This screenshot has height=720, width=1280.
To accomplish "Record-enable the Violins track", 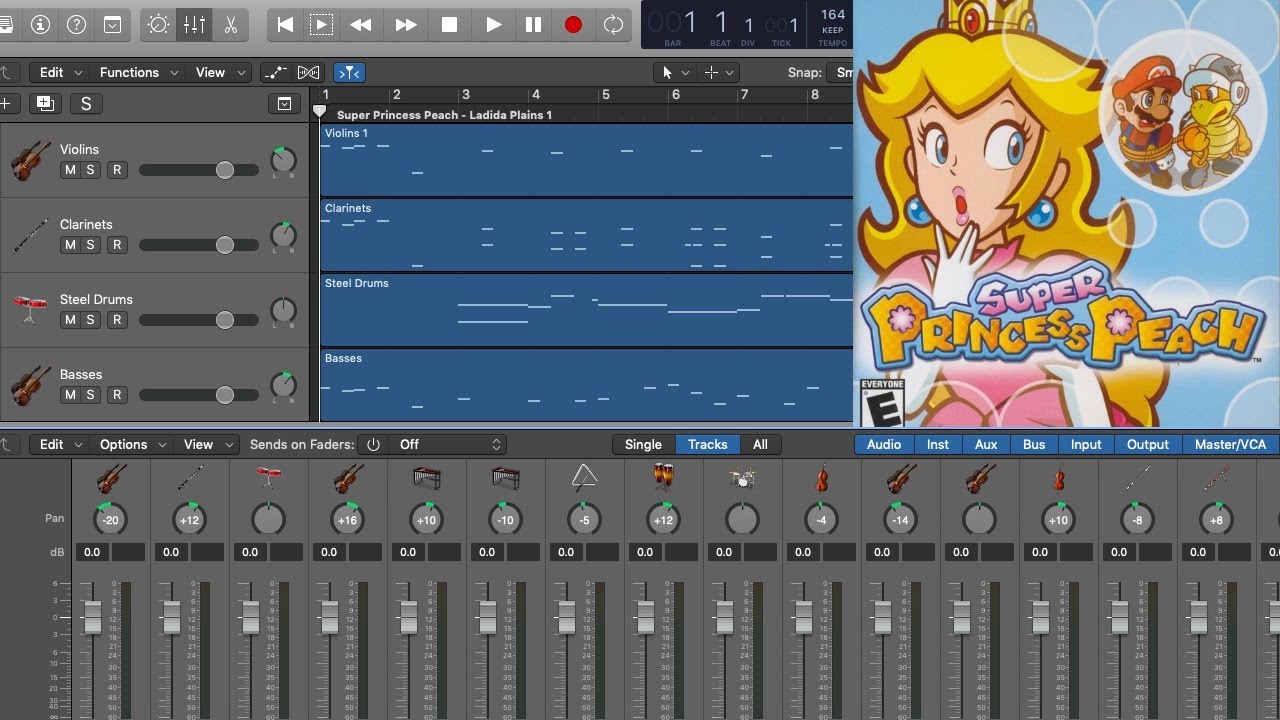I will [x=117, y=170].
